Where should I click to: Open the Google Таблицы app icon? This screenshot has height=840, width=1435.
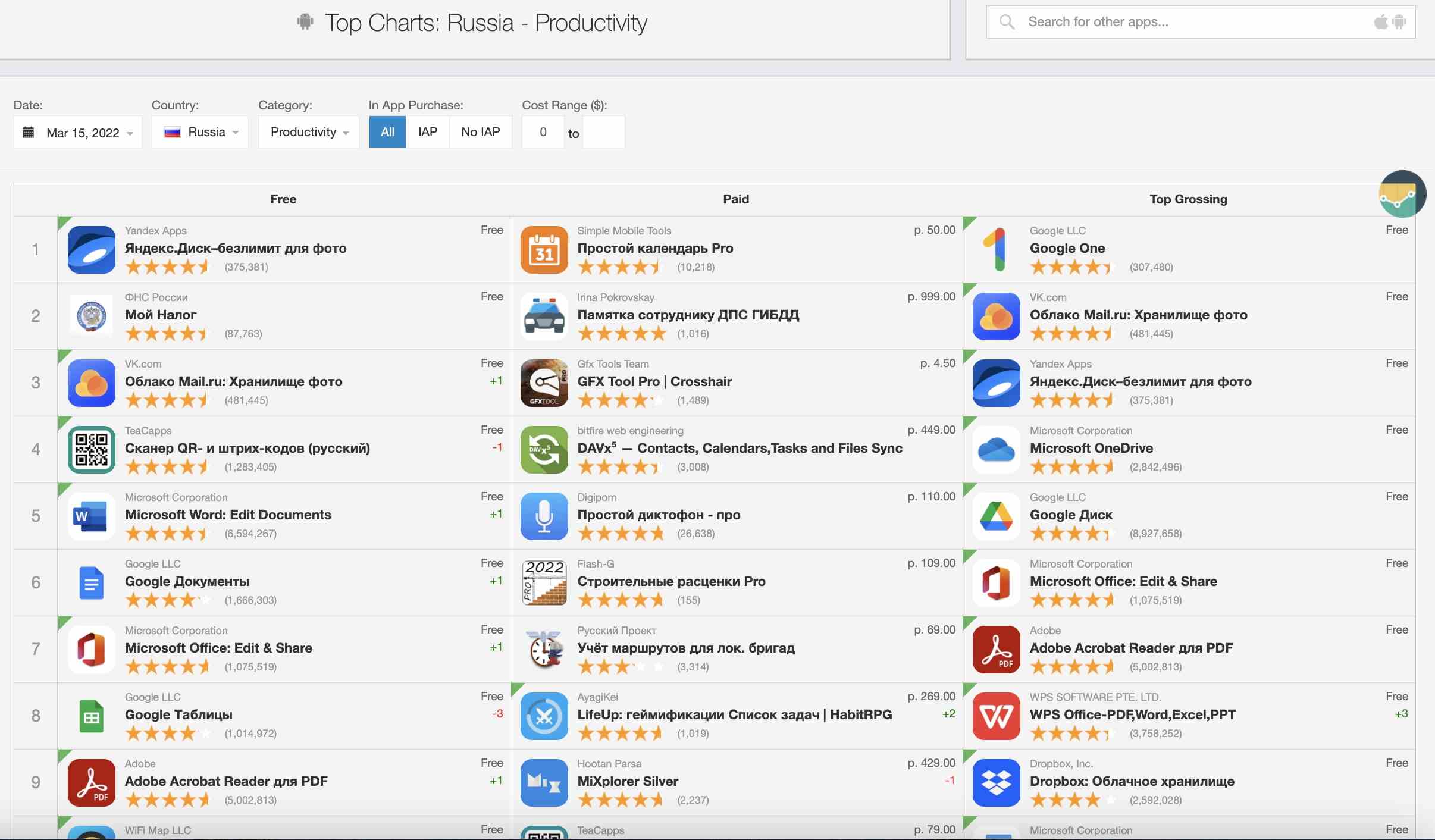point(91,716)
